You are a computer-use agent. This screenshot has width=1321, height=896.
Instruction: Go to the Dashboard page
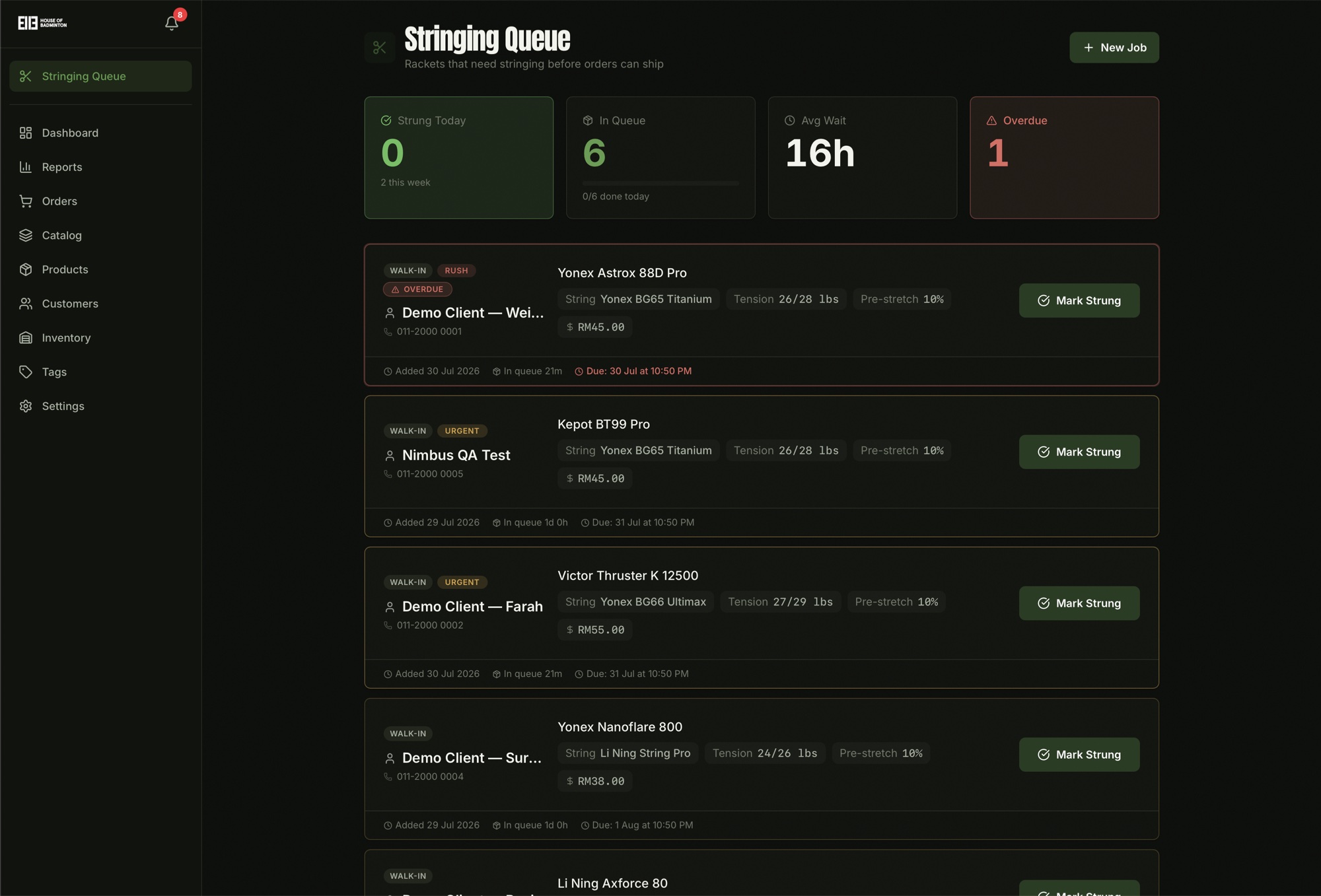coord(100,133)
